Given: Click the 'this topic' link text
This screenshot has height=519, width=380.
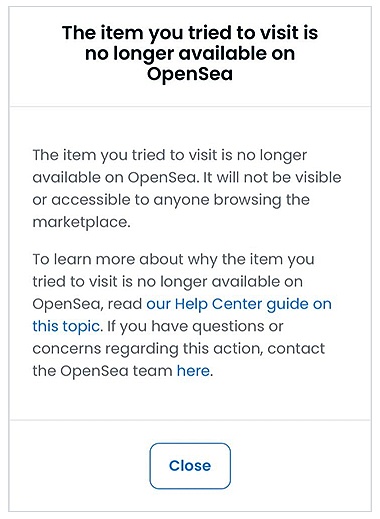Looking at the screenshot, I should (x=66, y=326).
